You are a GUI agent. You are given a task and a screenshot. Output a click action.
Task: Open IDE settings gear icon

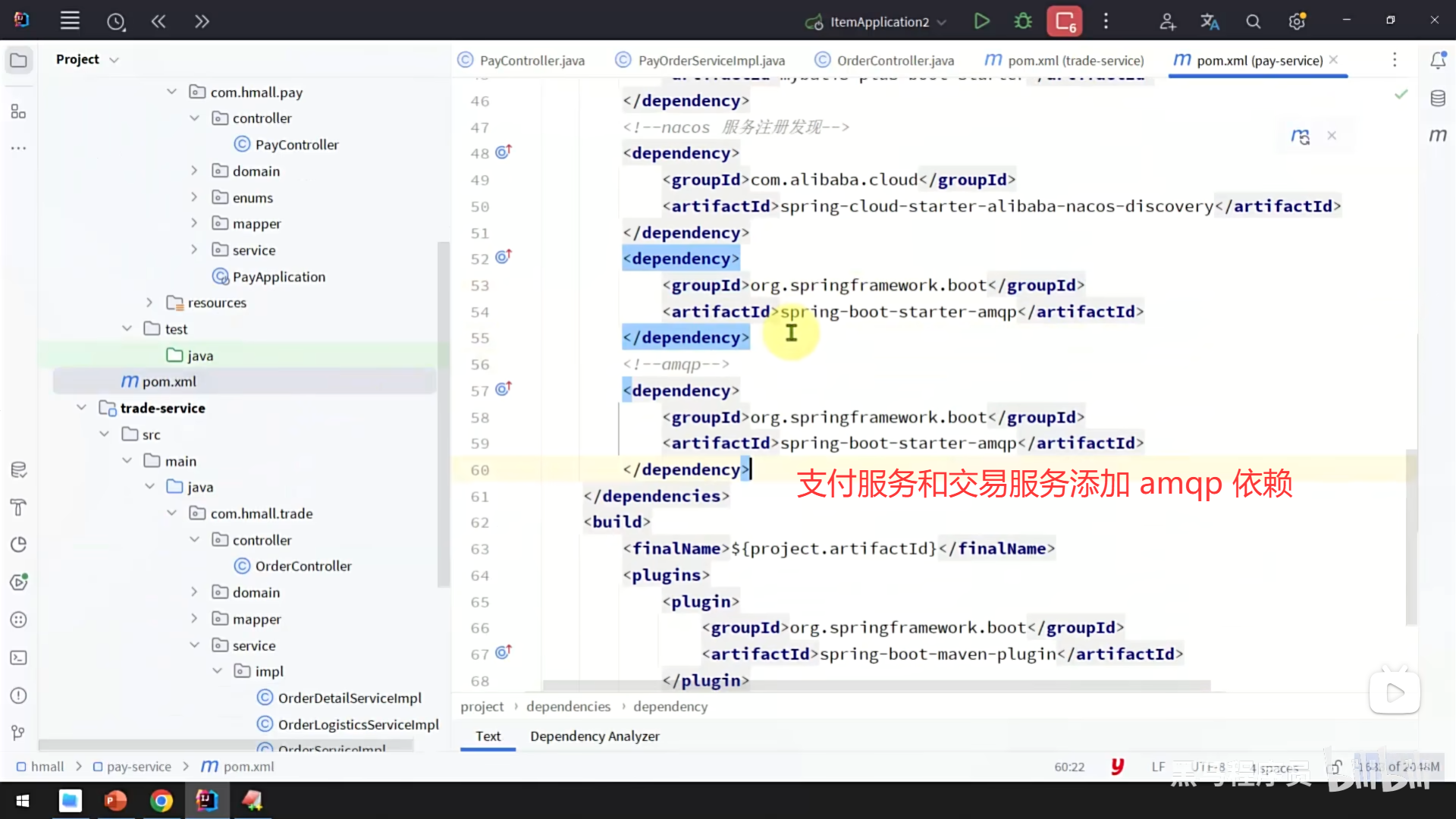(x=1297, y=22)
